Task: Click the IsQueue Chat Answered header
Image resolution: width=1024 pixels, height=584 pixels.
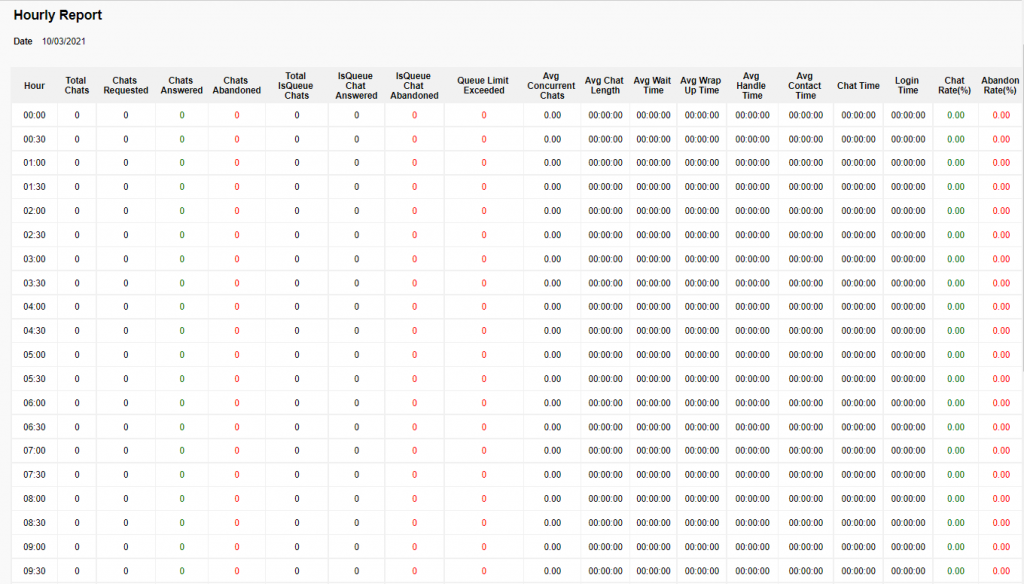Action: [x=356, y=86]
